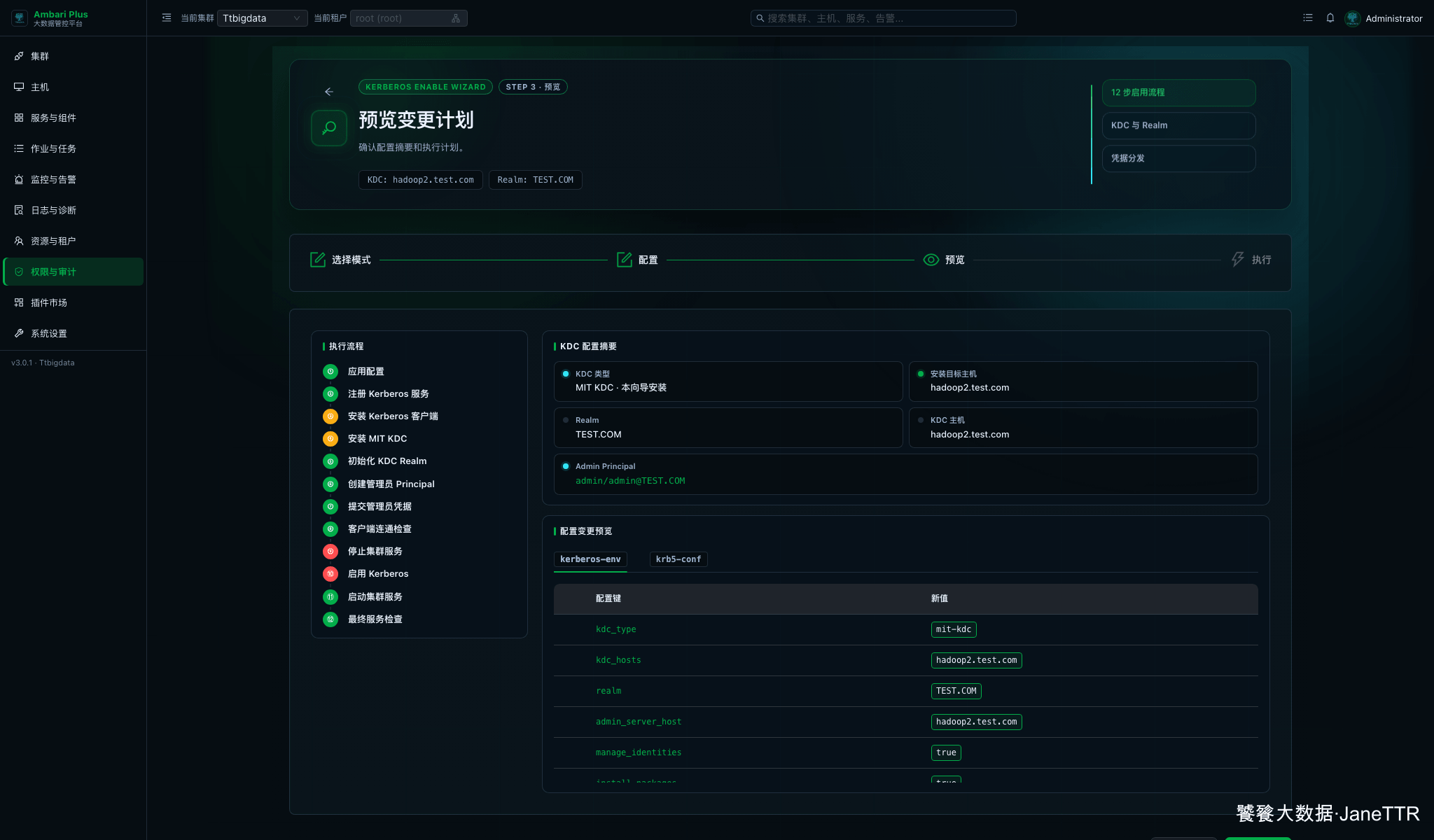The width and height of the screenshot is (1434, 840).
Task: Click step 4 安装 MIT KDC circle
Action: (x=330, y=439)
